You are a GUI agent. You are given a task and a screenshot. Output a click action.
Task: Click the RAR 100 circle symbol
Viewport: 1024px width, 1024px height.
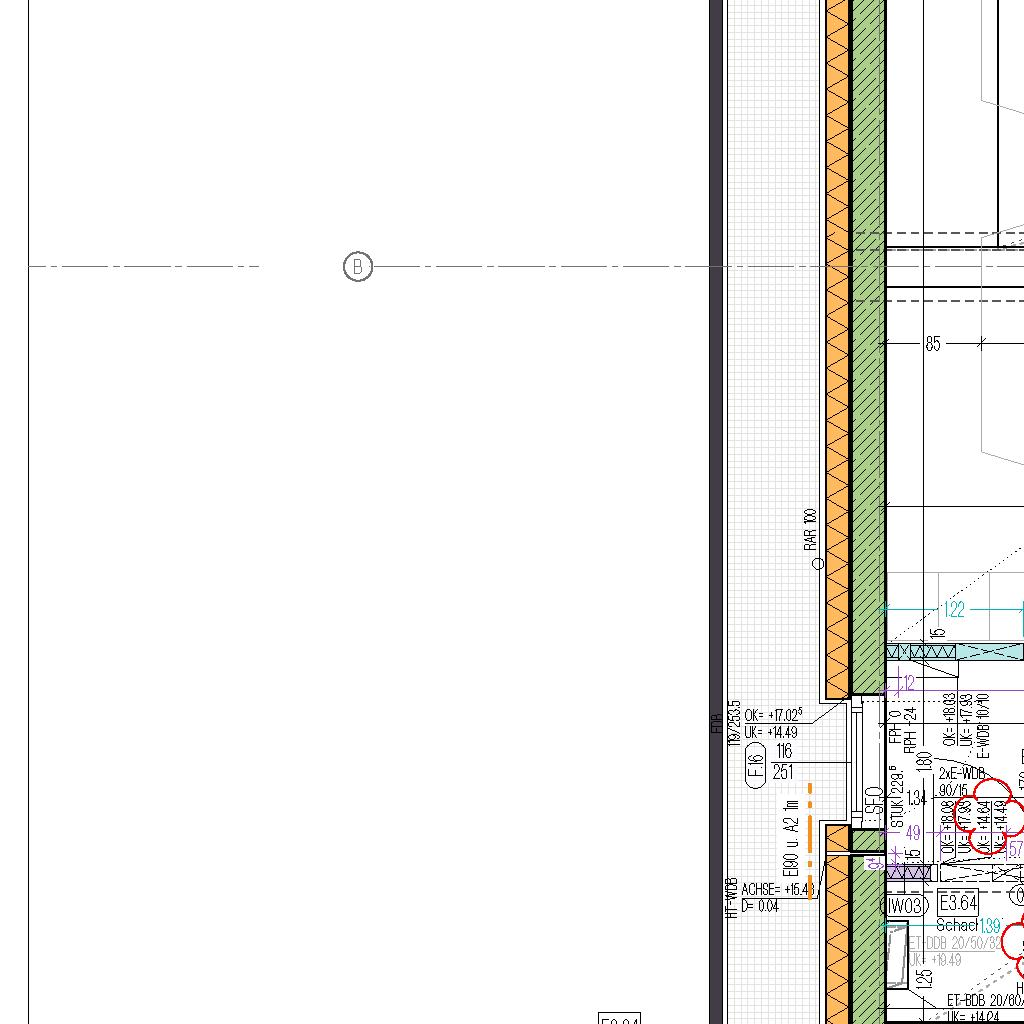tap(818, 564)
